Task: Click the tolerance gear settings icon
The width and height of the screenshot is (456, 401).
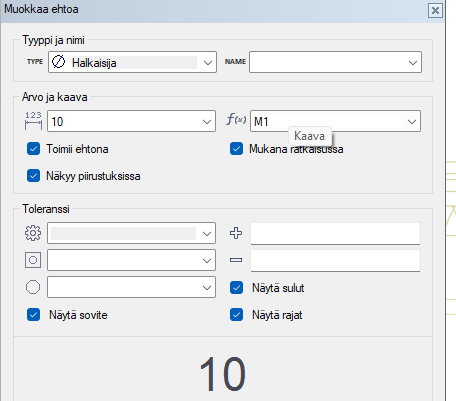Action: pos(33,233)
